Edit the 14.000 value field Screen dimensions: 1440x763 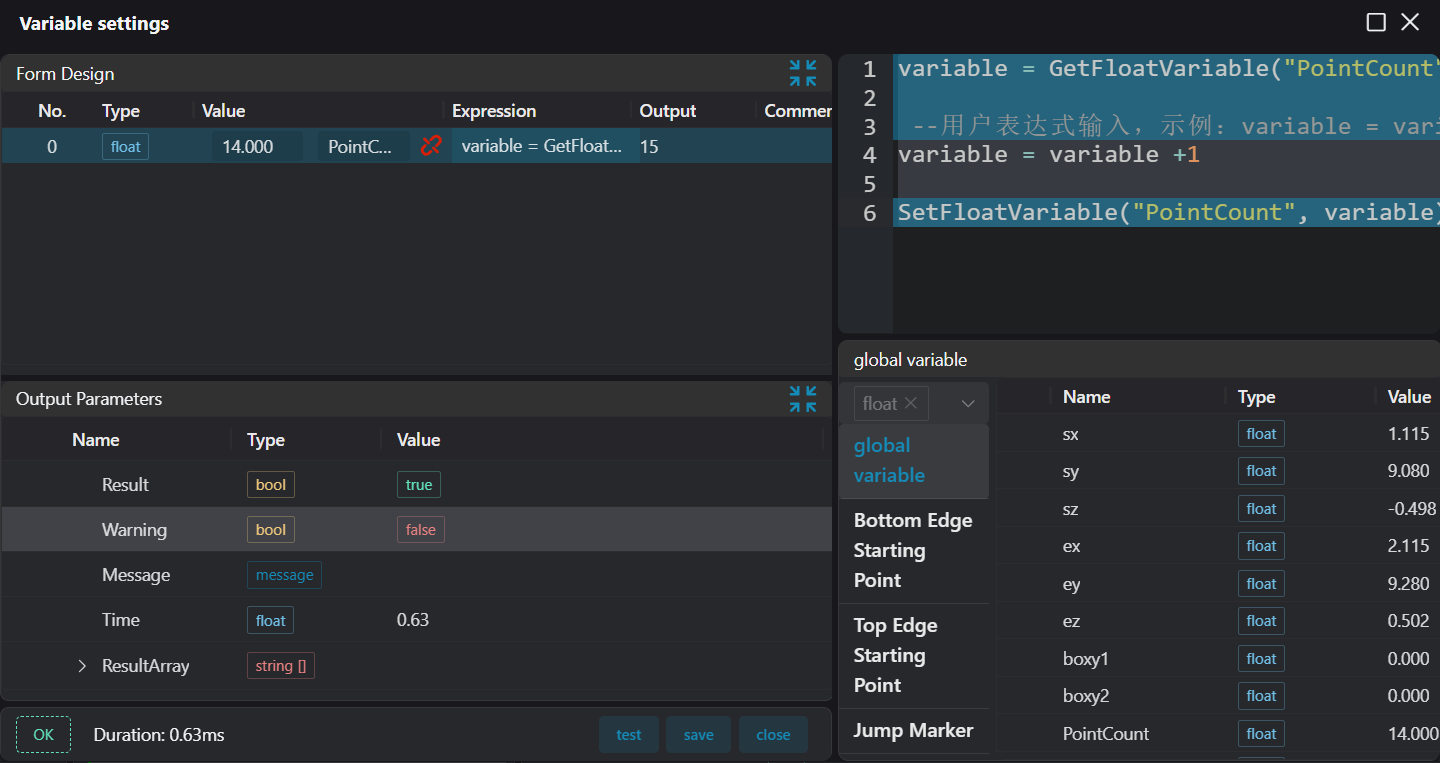(x=256, y=147)
